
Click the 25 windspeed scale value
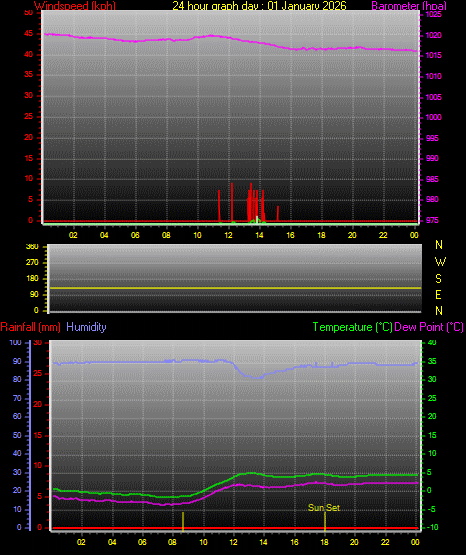(x=28, y=116)
